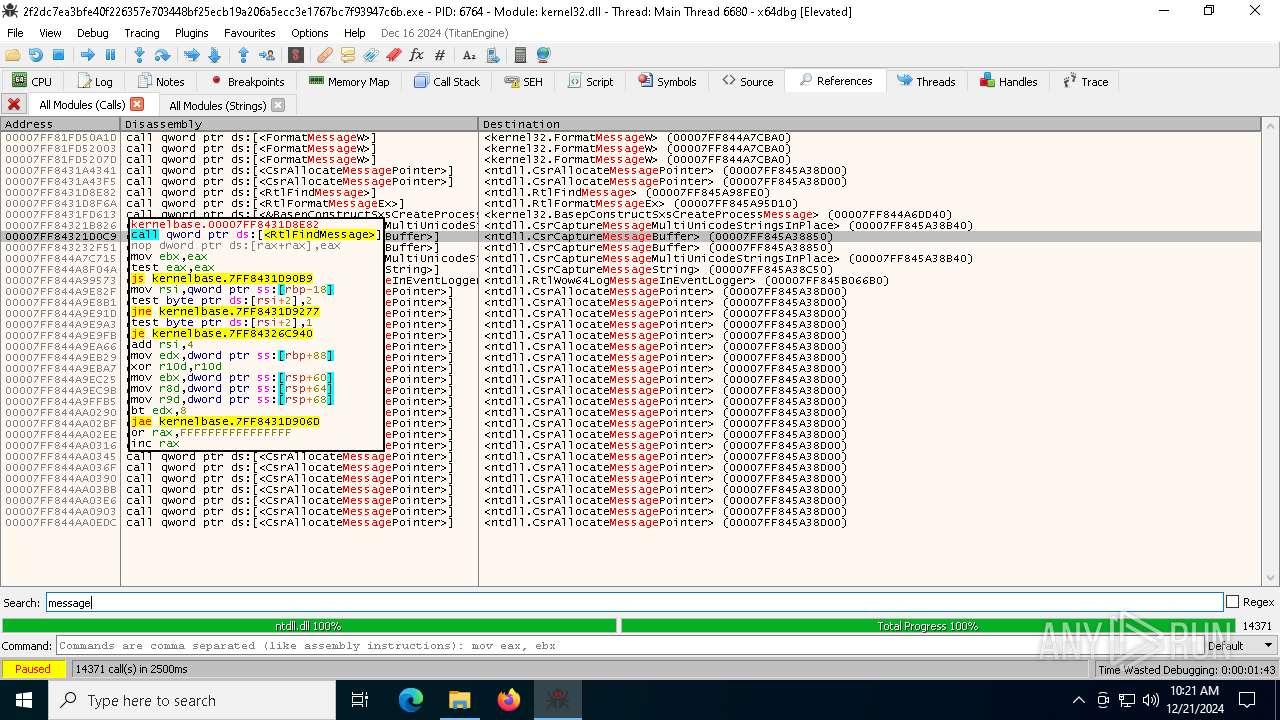This screenshot has width=1280, height=720.
Task: Open the Plugins menu
Action: (191, 32)
